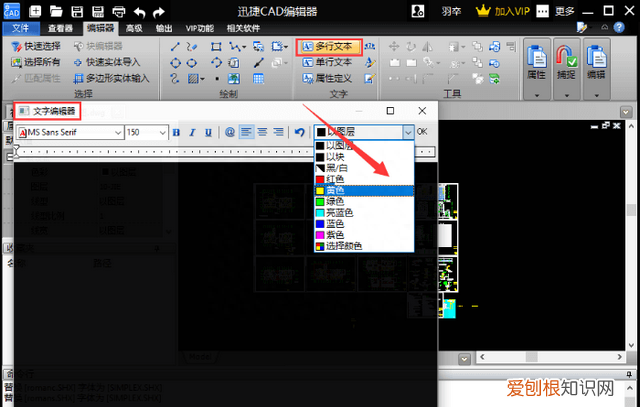
Task: Toggle italic formatting in text editor
Action: click(x=192, y=132)
